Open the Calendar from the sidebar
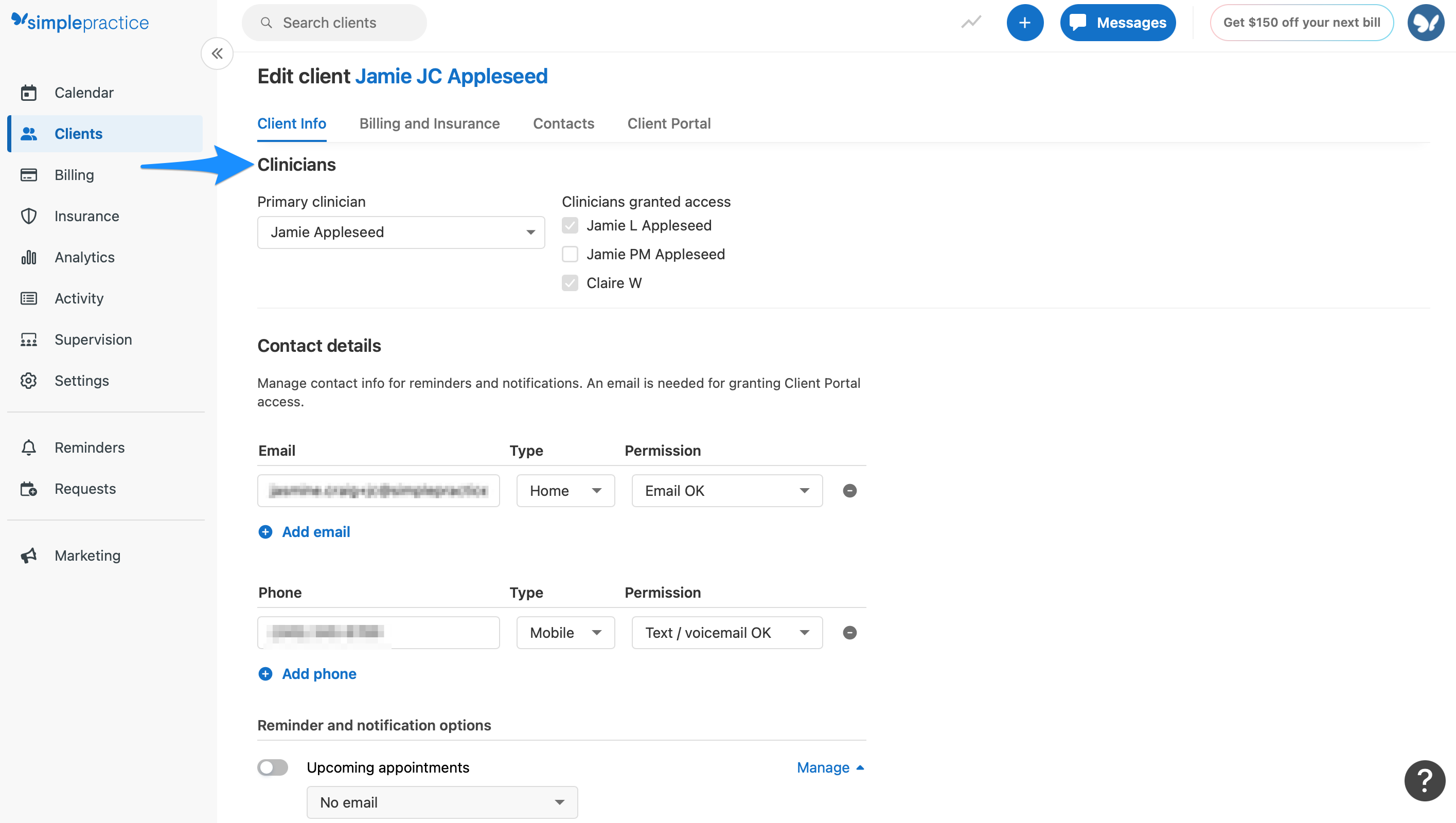This screenshot has width=1456, height=823. (x=84, y=92)
